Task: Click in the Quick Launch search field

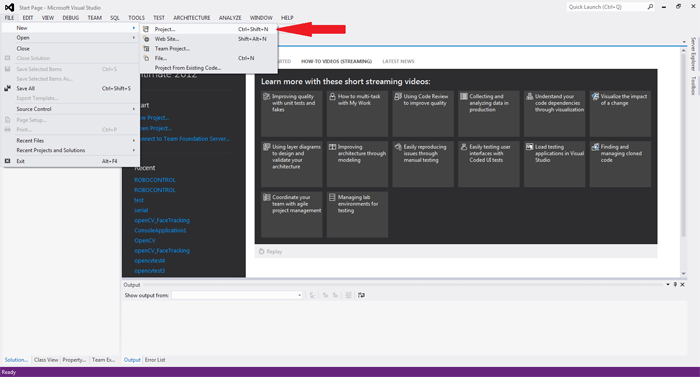Action: tap(606, 7)
